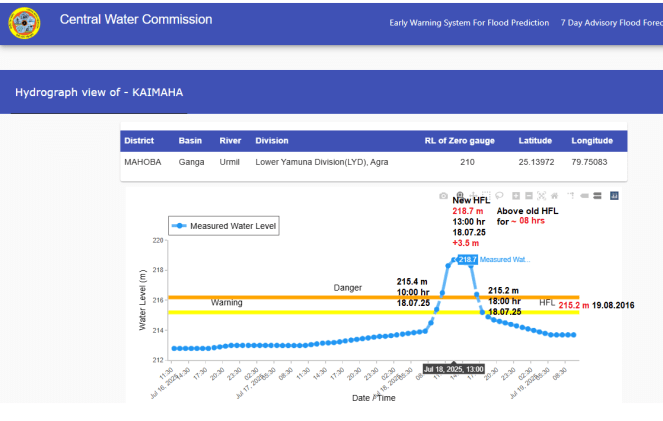Viewport: 663px width, 421px height.
Task: Open Early Warning System For Flood Prediction
Action: click(x=467, y=22)
